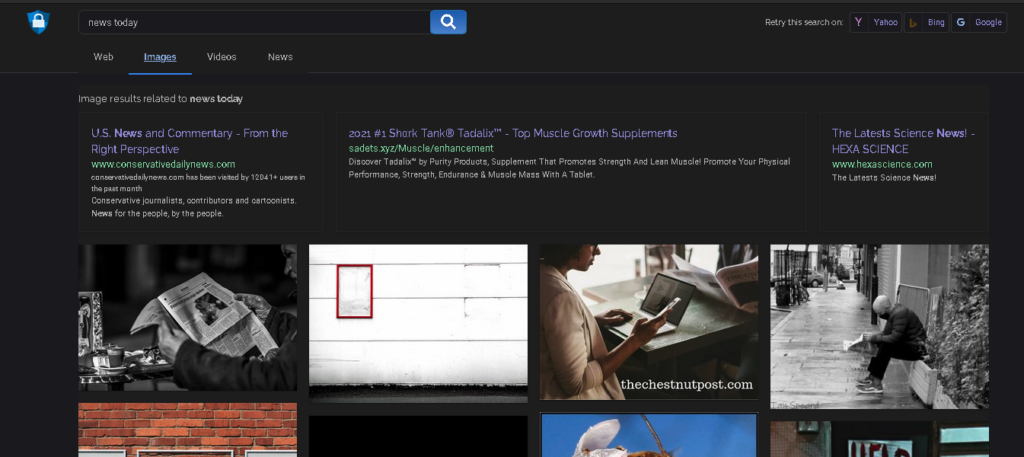Click the Yahoo Y icon
Viewport: 1024px width, 457px height.
coord(858,22)
